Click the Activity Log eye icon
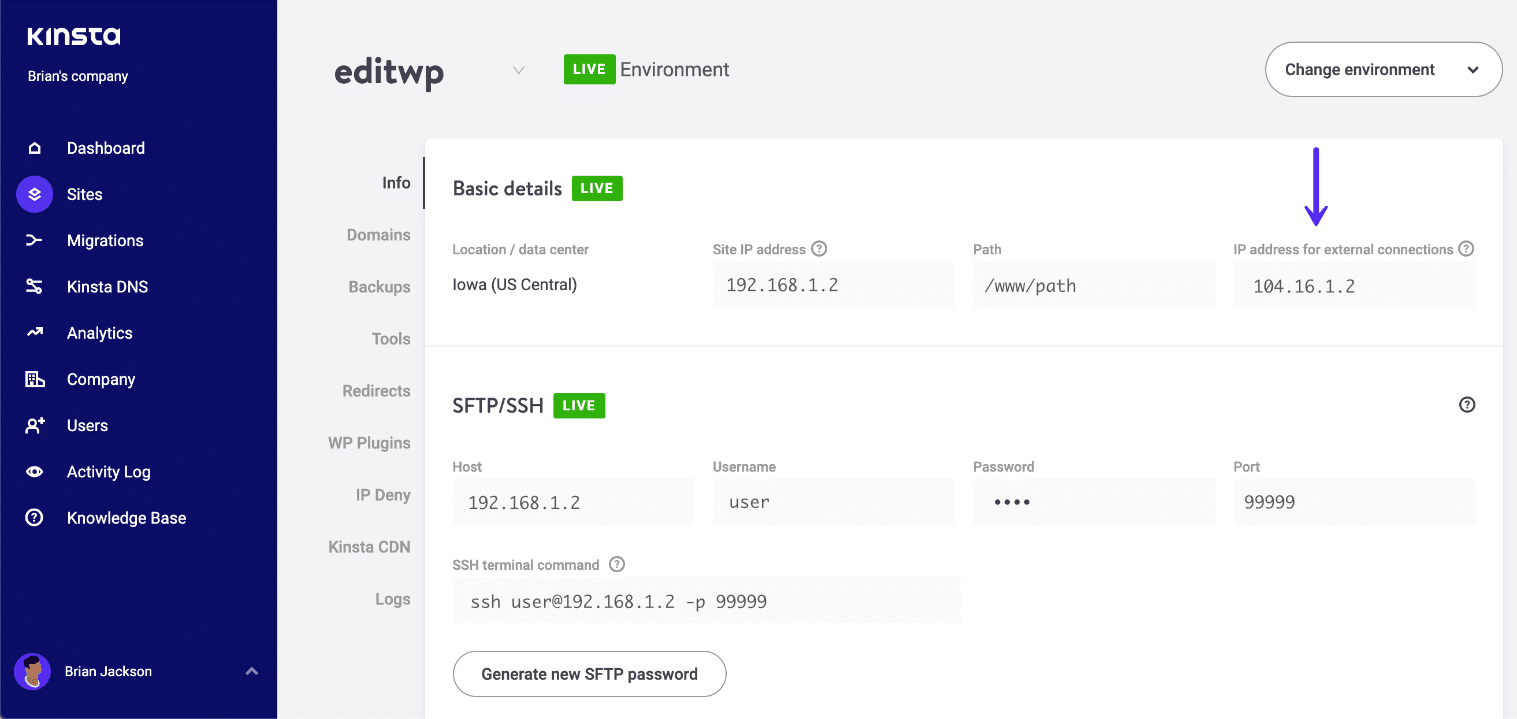Image resolution: width=1517 pixels, height=719 pixels. click(35, 472)
